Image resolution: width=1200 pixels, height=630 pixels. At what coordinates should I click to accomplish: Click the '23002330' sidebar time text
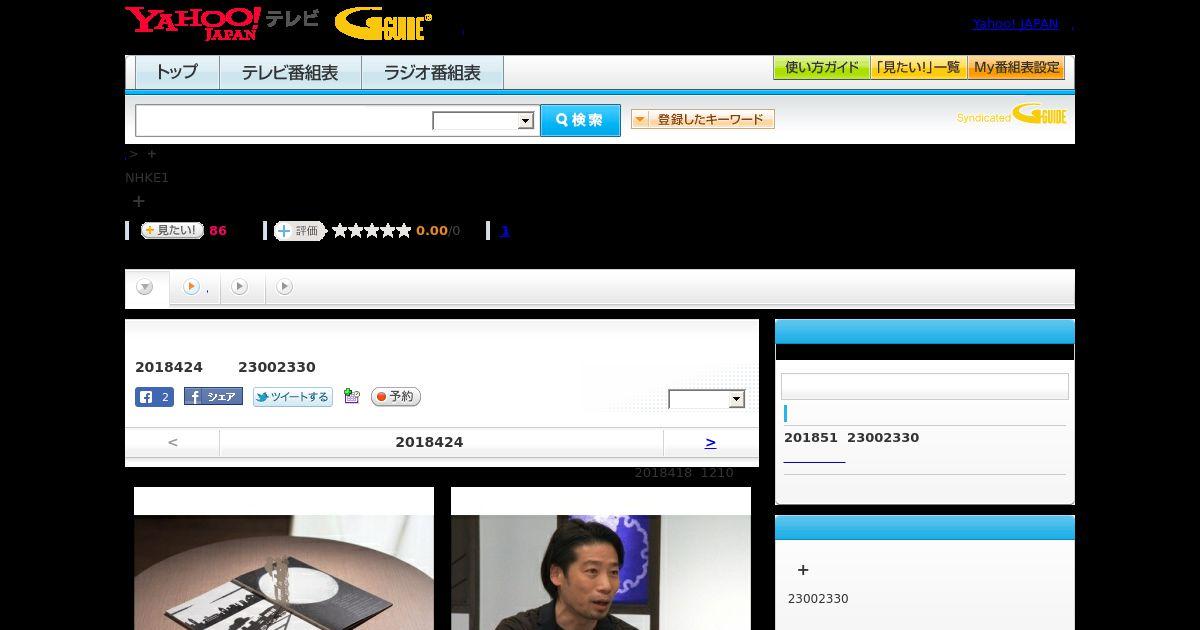(x=818, y=599)
